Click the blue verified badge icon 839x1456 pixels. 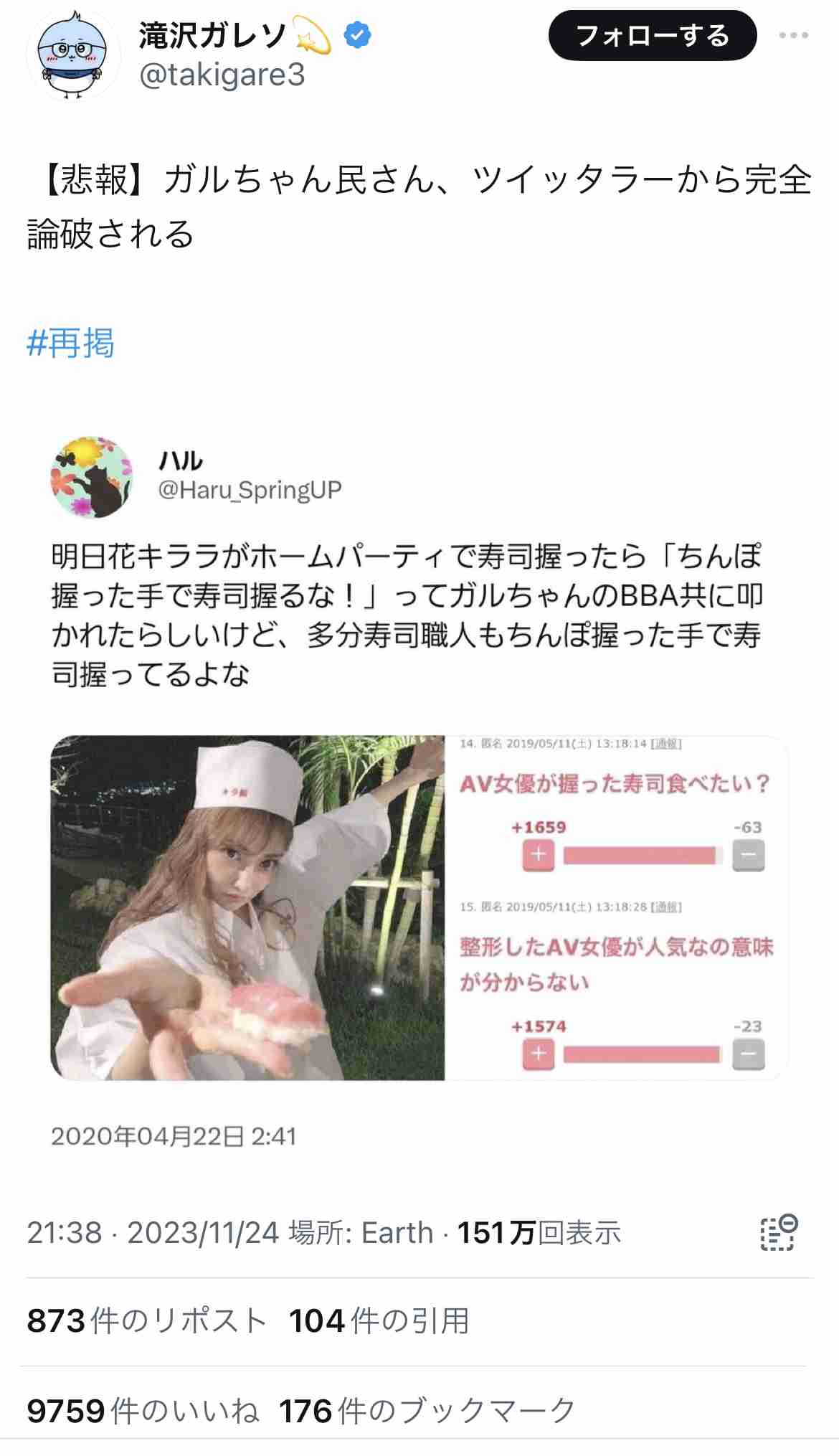(x=357, y=35)
